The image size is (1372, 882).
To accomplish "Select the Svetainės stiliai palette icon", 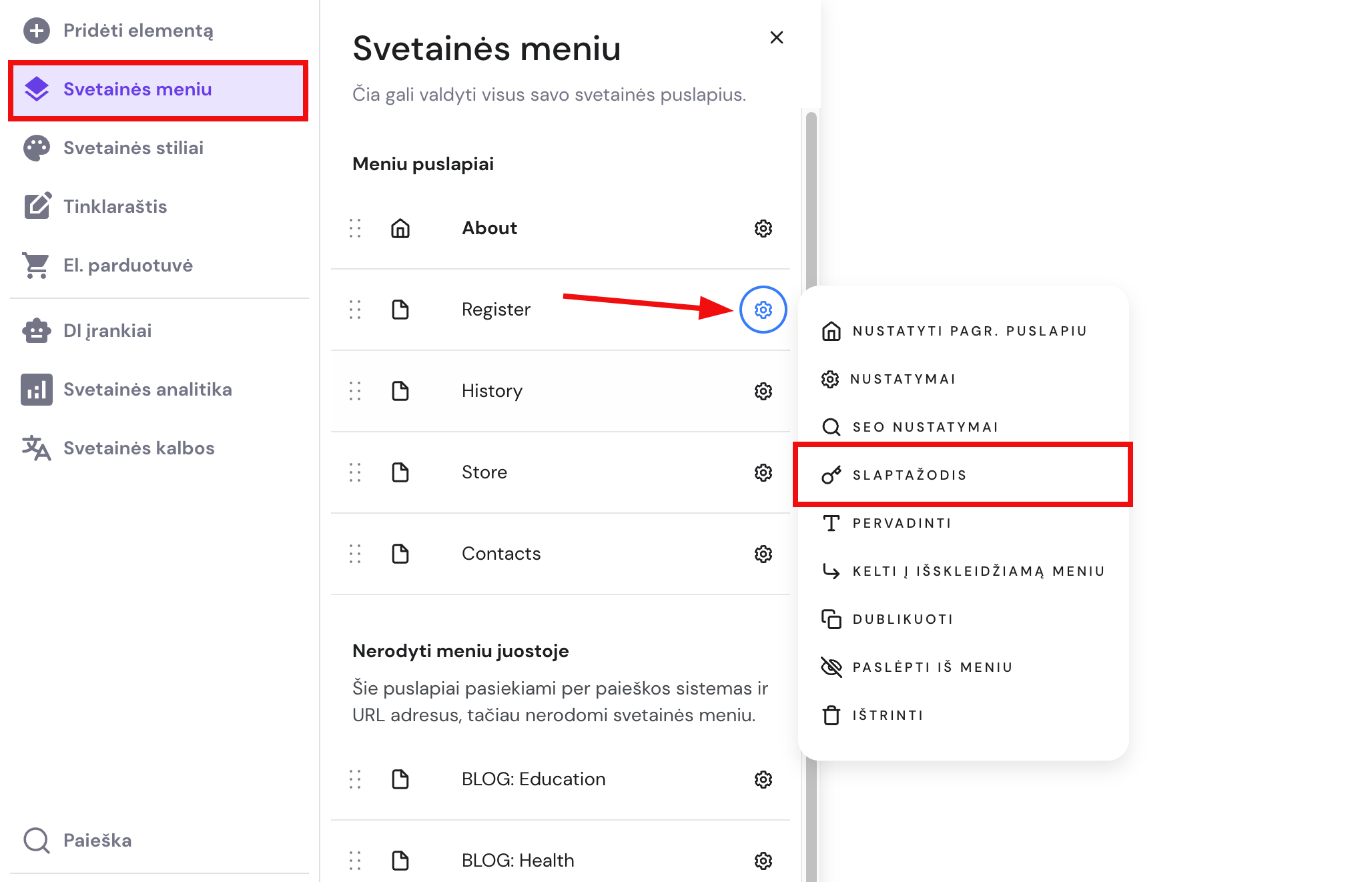I will point(37,147).
